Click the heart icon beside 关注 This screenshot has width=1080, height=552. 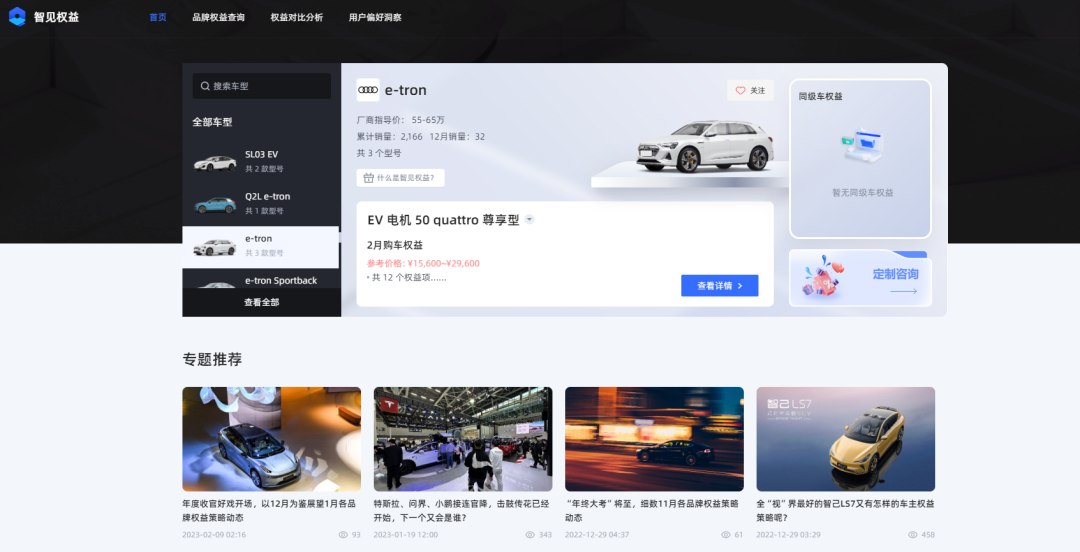tap(740, 90)
